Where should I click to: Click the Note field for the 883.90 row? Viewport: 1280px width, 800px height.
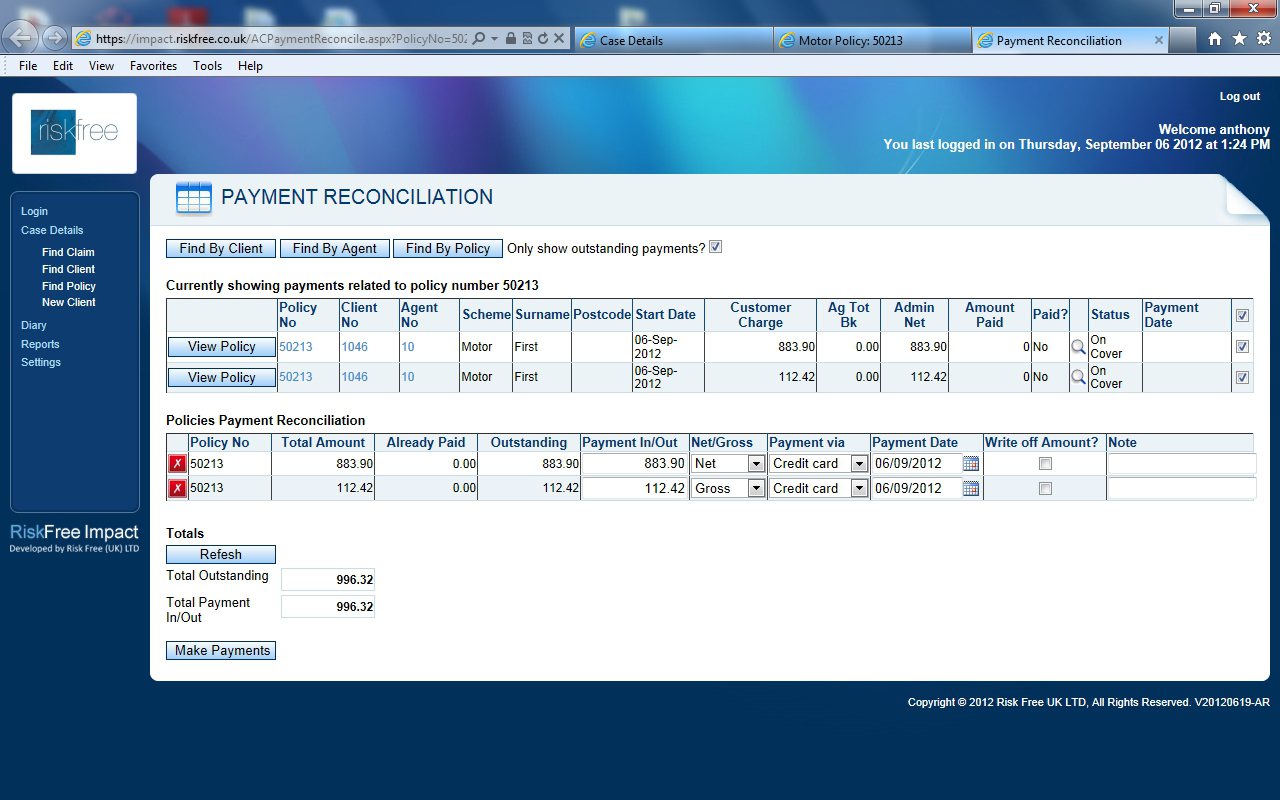tap(1181, 464)
